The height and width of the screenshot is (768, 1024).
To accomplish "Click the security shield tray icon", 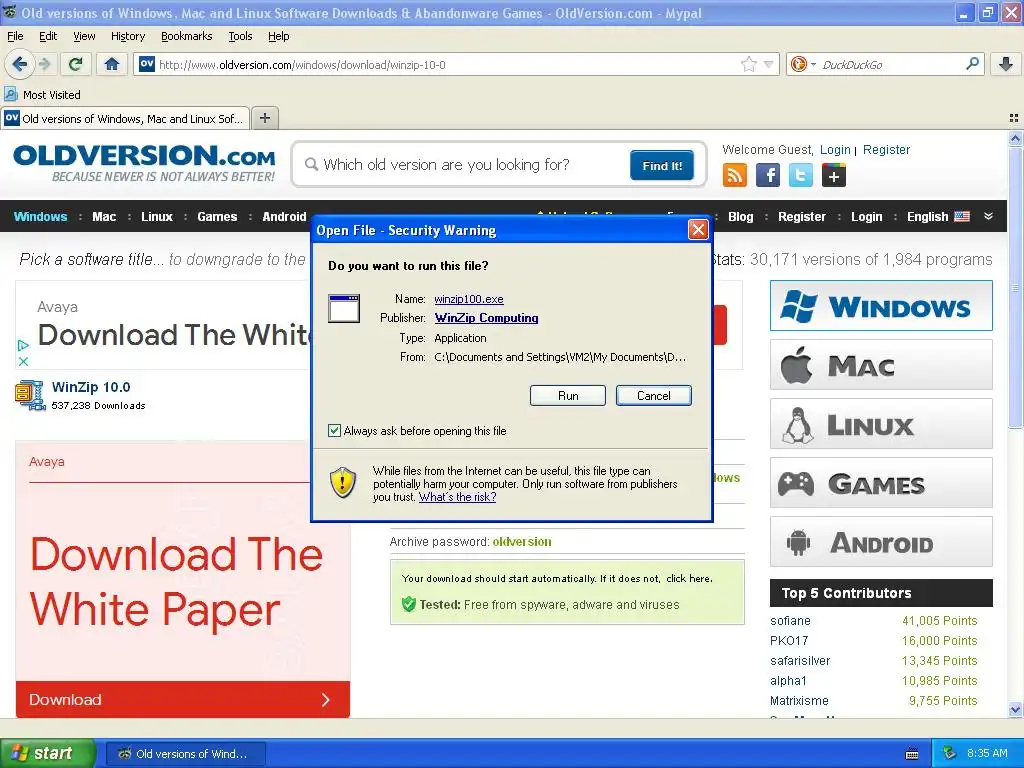I will coord(950,753).
